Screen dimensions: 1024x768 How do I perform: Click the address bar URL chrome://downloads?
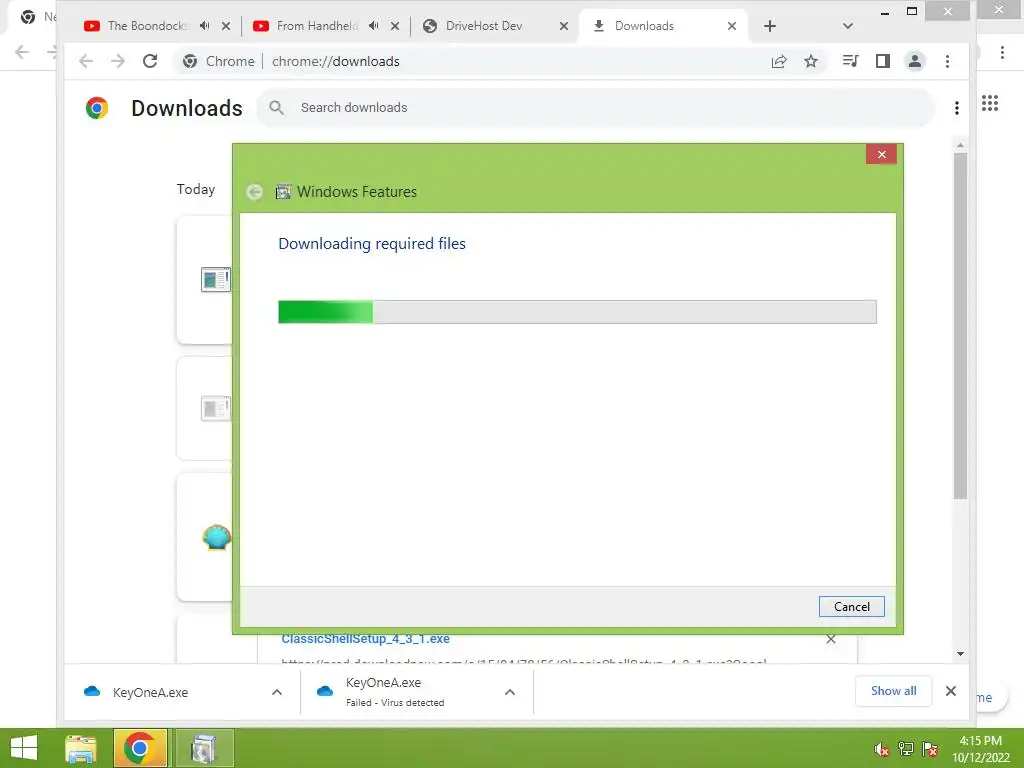point(336,61)
